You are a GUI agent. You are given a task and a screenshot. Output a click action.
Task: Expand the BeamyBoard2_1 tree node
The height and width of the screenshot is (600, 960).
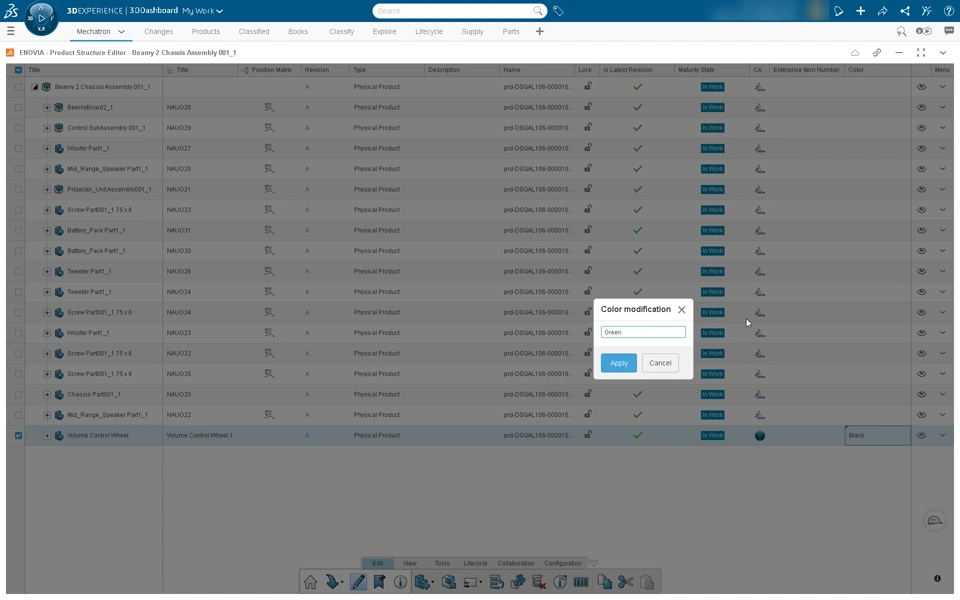pos(47,108)
